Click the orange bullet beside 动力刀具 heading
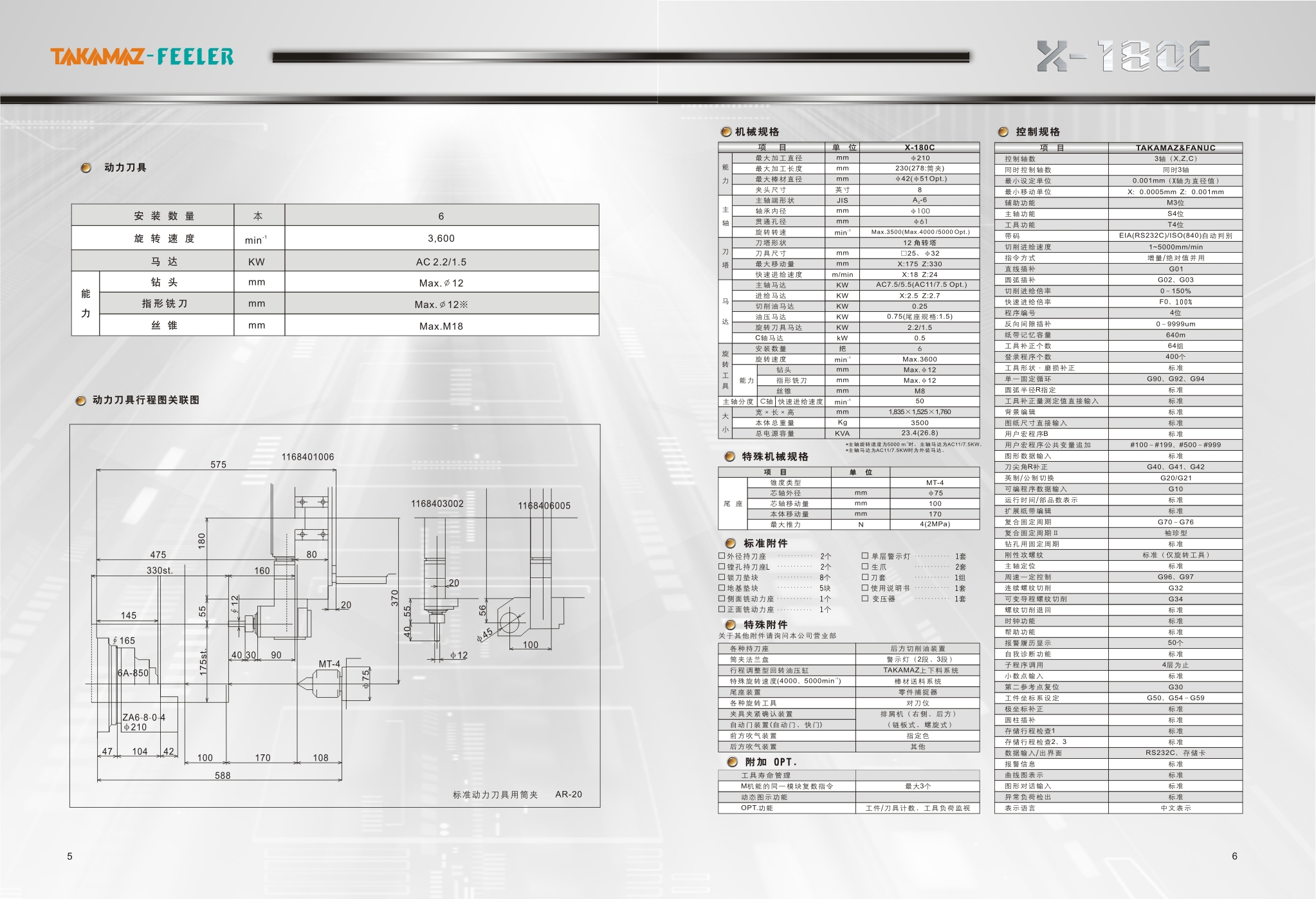The width and height of the screenshot is (1316, 899). click(86, 168)
